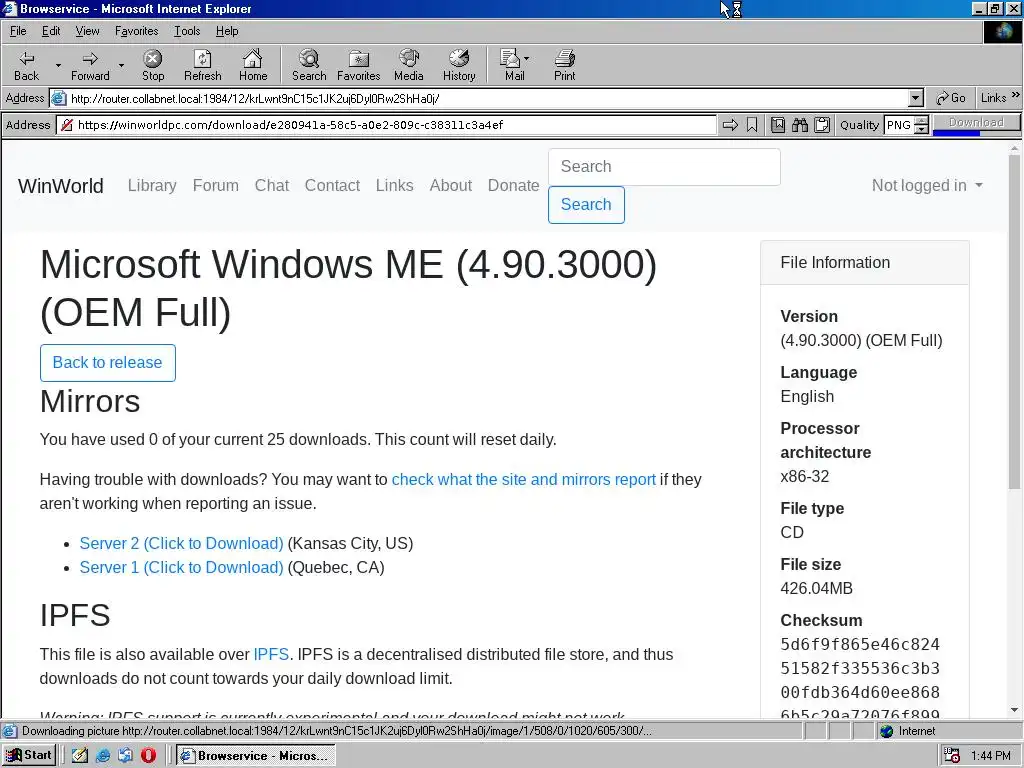Click the Go arrow in Browservice bar
The width and height of the screenshot is (1024, 768).
730,125
